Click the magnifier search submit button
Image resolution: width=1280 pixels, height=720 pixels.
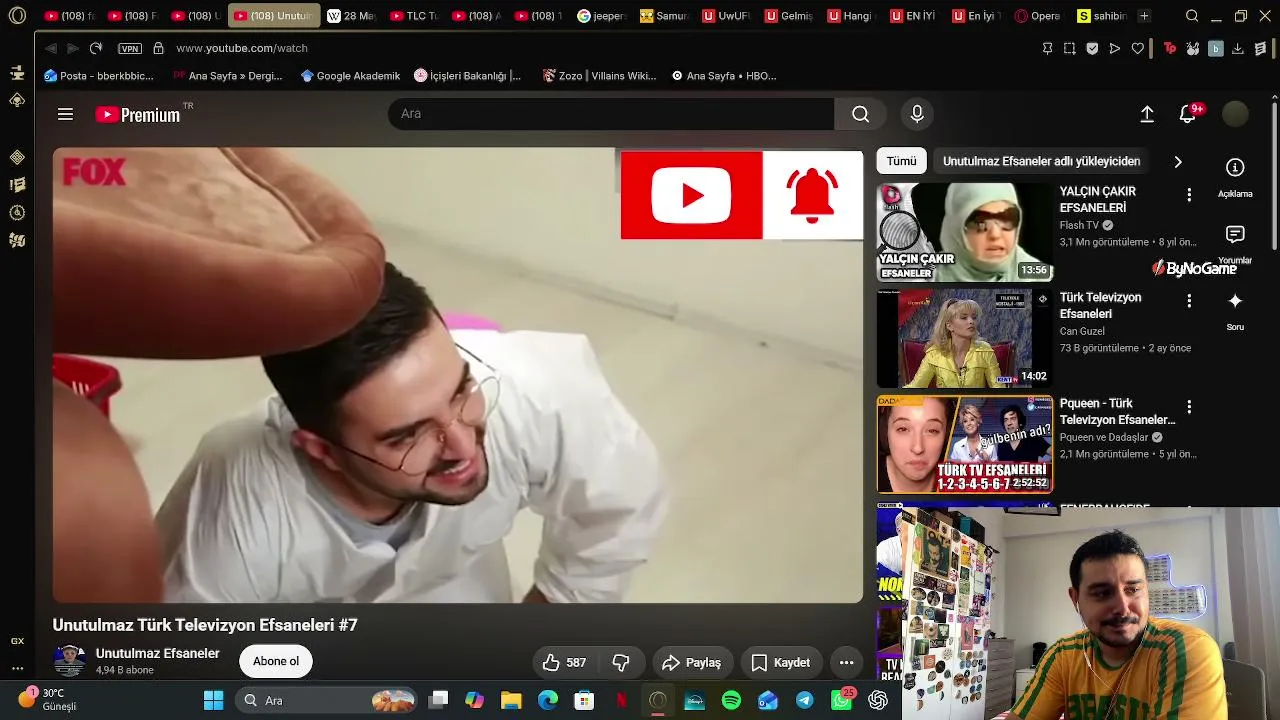click(x=860, y=114)
